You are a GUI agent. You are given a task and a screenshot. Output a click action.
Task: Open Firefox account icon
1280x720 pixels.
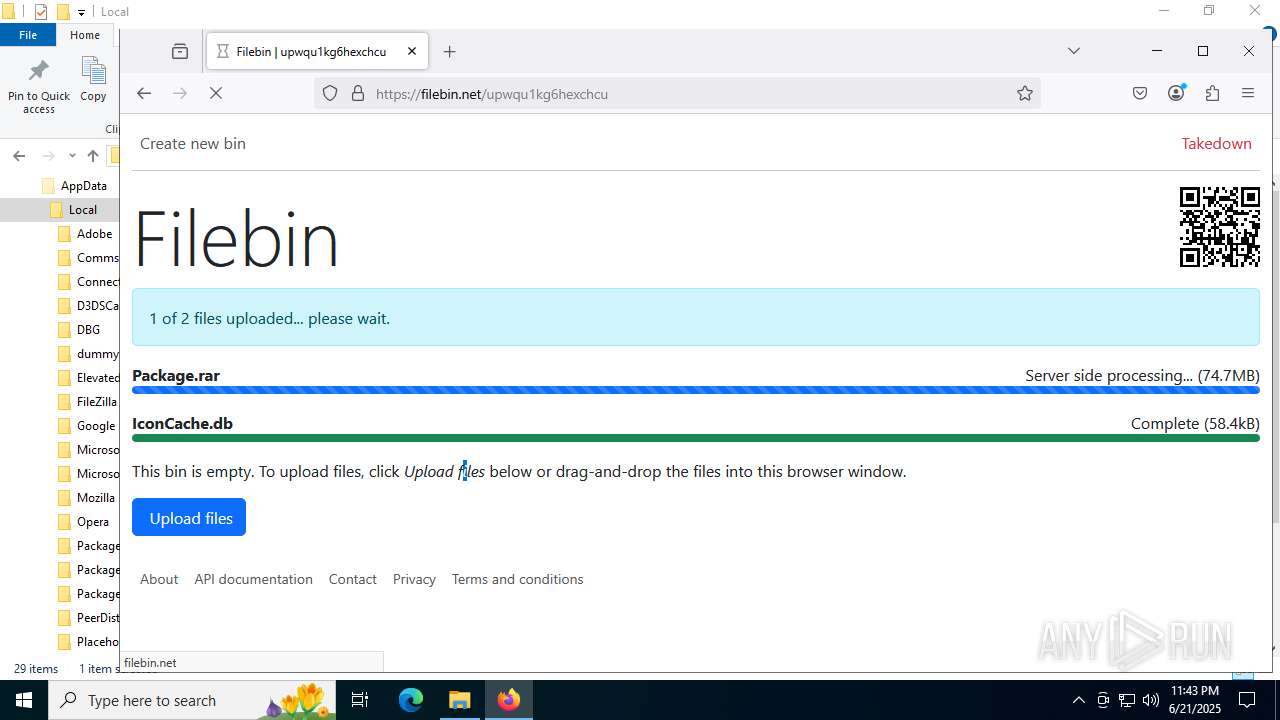click(1176, 93)
